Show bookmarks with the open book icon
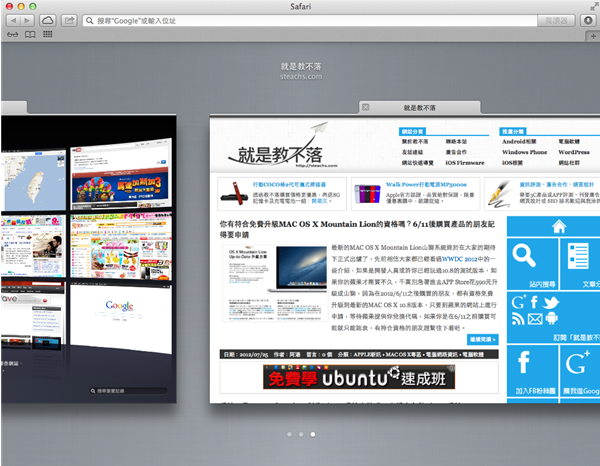The image size is (600, 466). coord(30,34)
